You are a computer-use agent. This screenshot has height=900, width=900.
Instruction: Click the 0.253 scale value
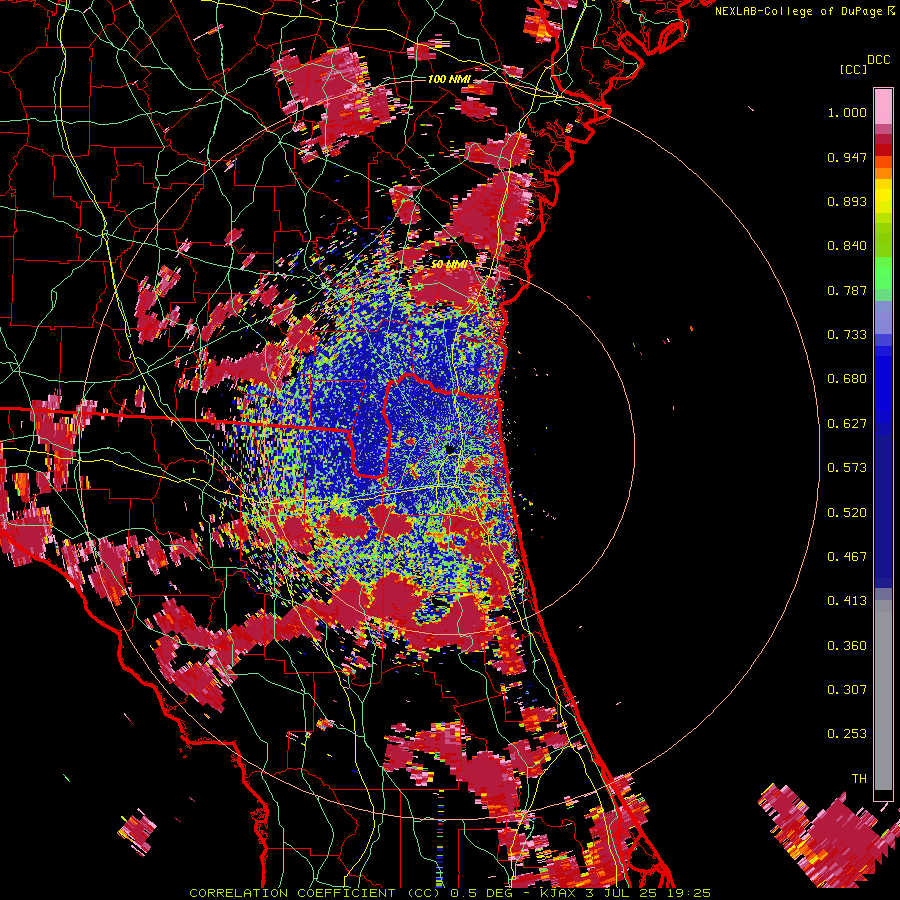point(847,734)
